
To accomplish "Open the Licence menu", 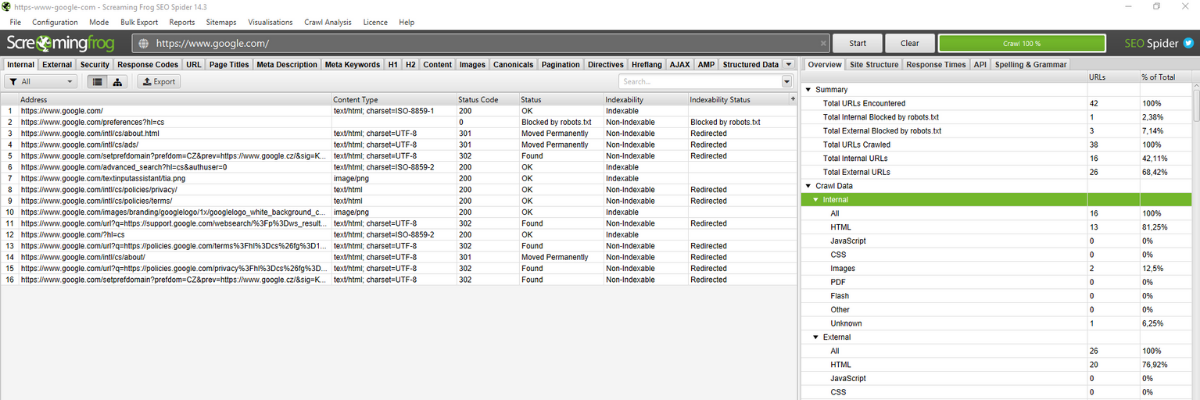I will click(x=377, y=21).
